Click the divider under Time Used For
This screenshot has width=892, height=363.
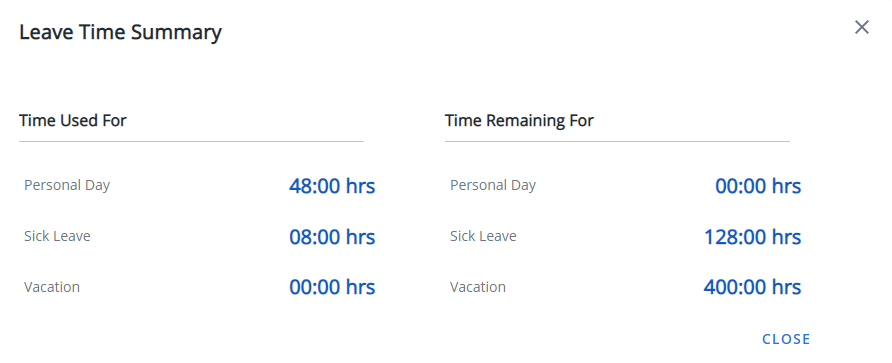tap(191, 141)
